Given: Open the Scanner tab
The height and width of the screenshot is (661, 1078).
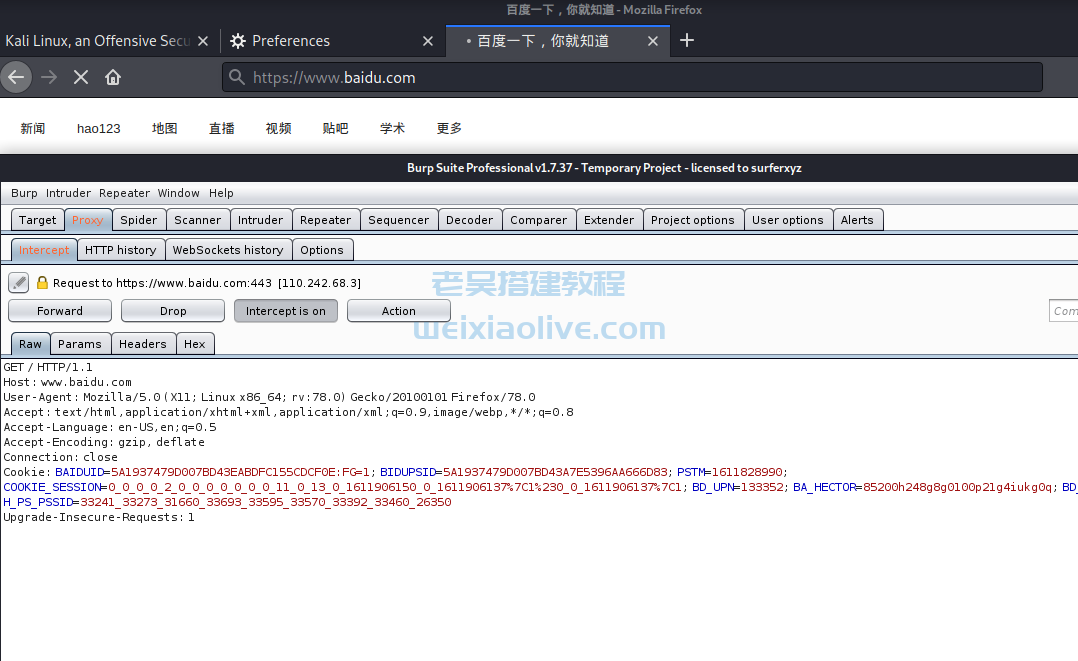Looking at the screenshot, I should [x=198, y=220].
